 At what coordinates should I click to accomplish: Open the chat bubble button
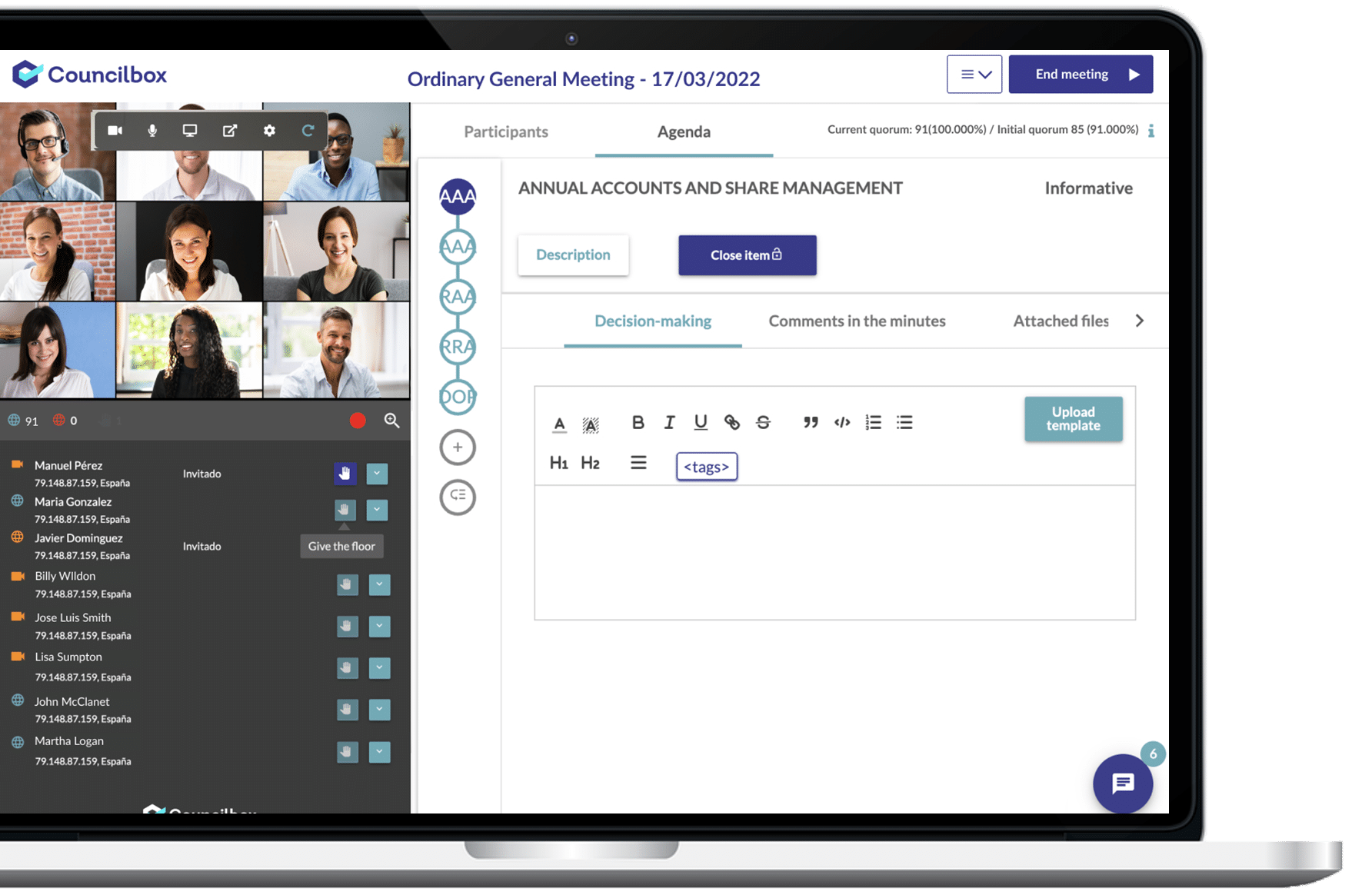pos(1122,784)
